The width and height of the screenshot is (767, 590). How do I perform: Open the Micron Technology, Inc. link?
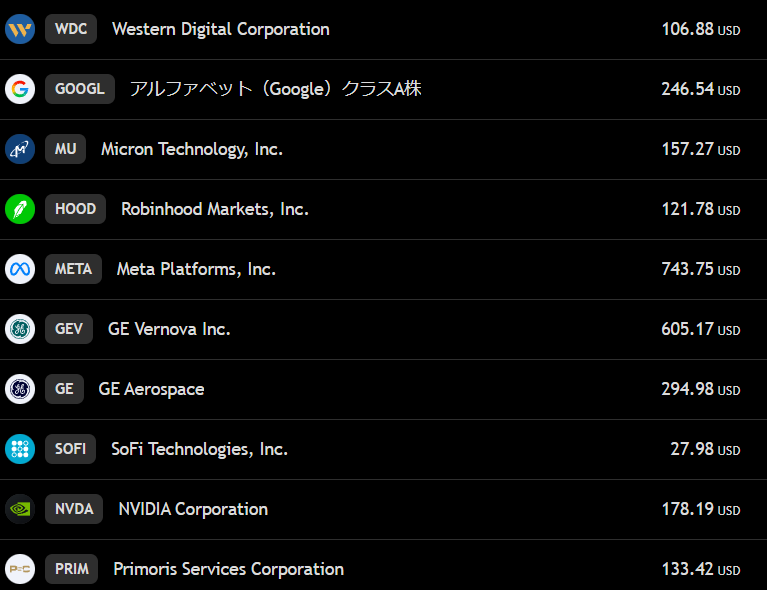click(x=192, y=149)
